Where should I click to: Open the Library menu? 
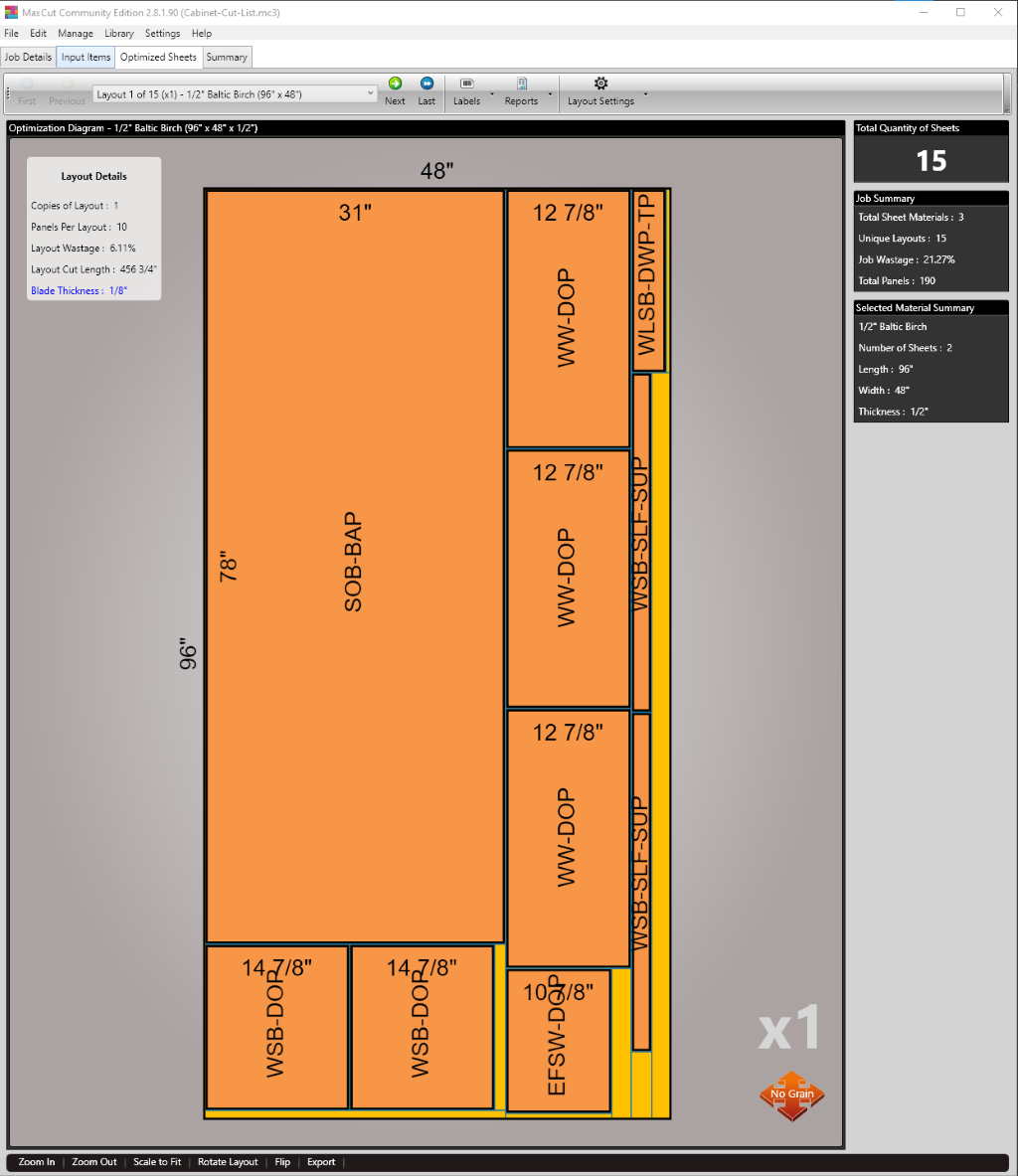(118, 33)
